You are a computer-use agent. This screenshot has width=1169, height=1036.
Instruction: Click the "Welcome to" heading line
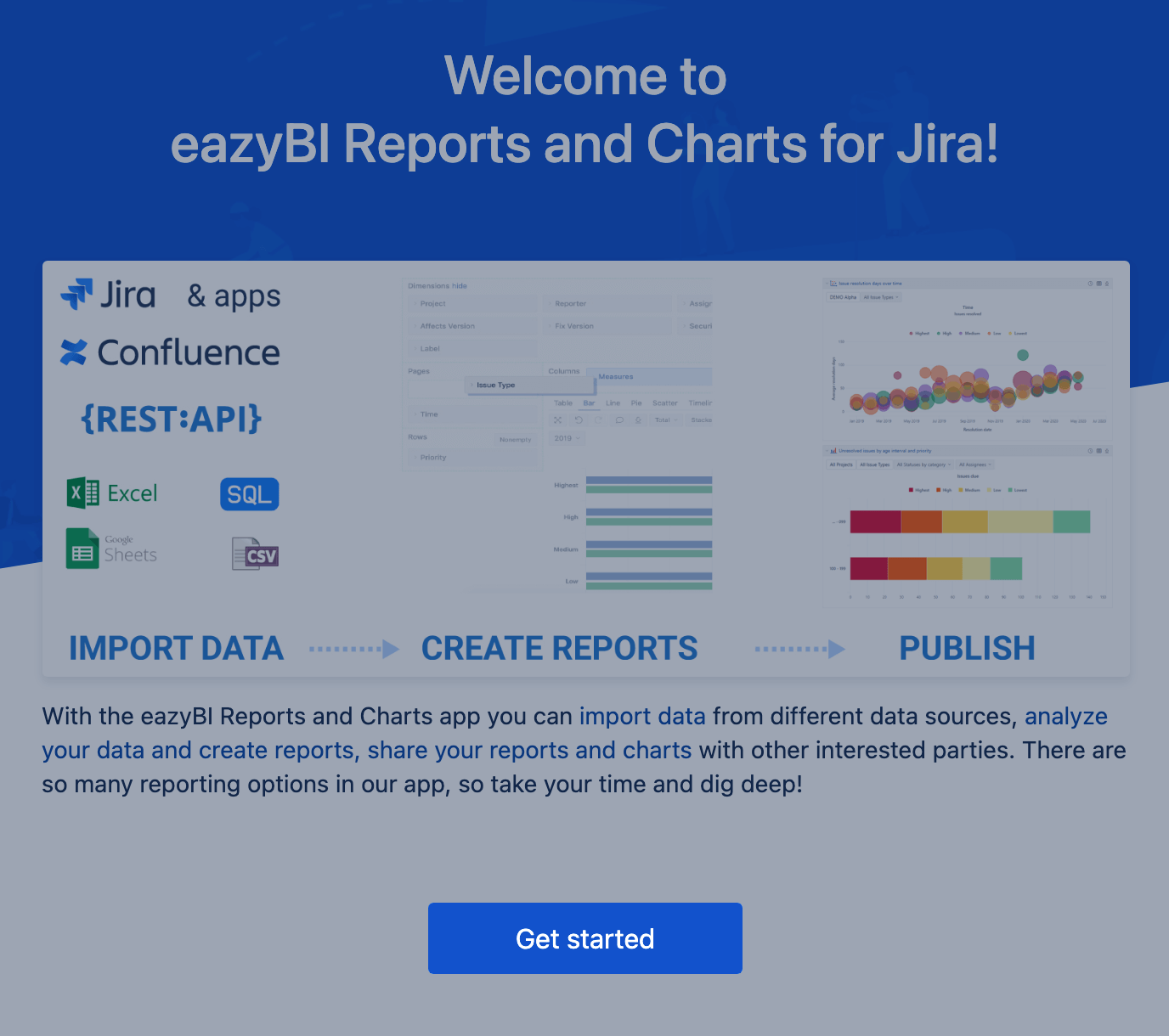pyautogui.click(x=585, y=76)
